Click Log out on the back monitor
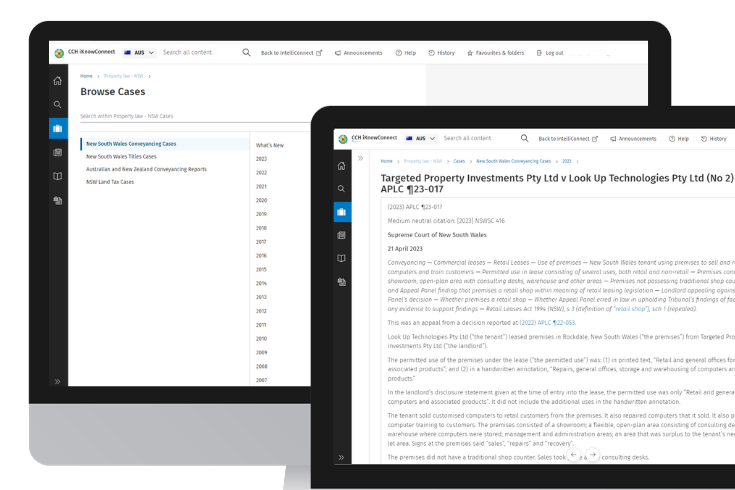The height and width of the screenshot is (490, 735). 549,52
